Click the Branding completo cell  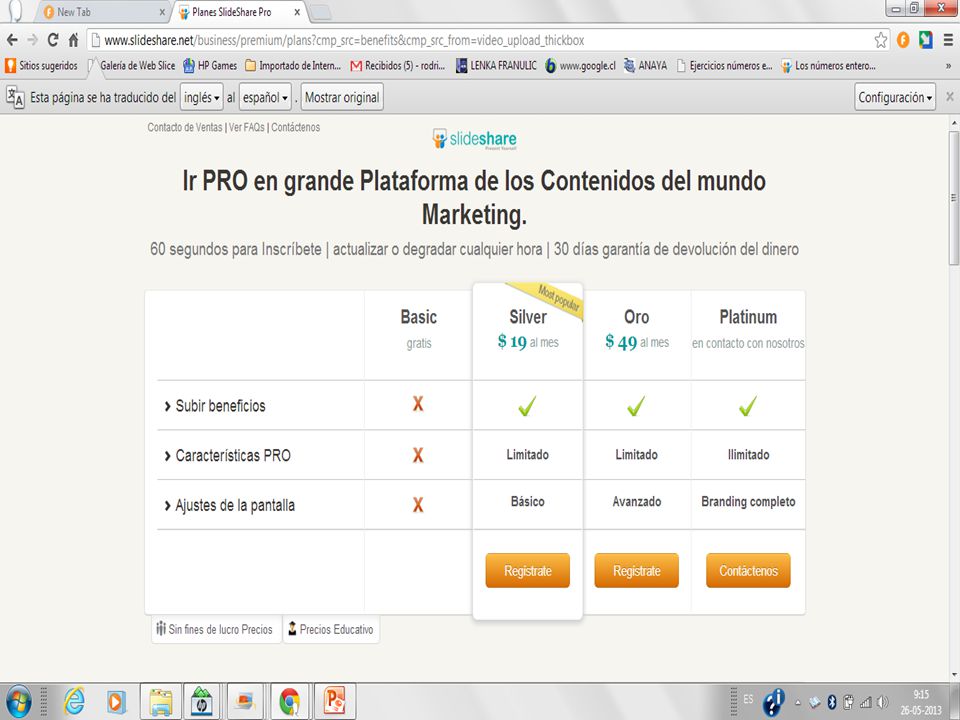tap(748, 501)
